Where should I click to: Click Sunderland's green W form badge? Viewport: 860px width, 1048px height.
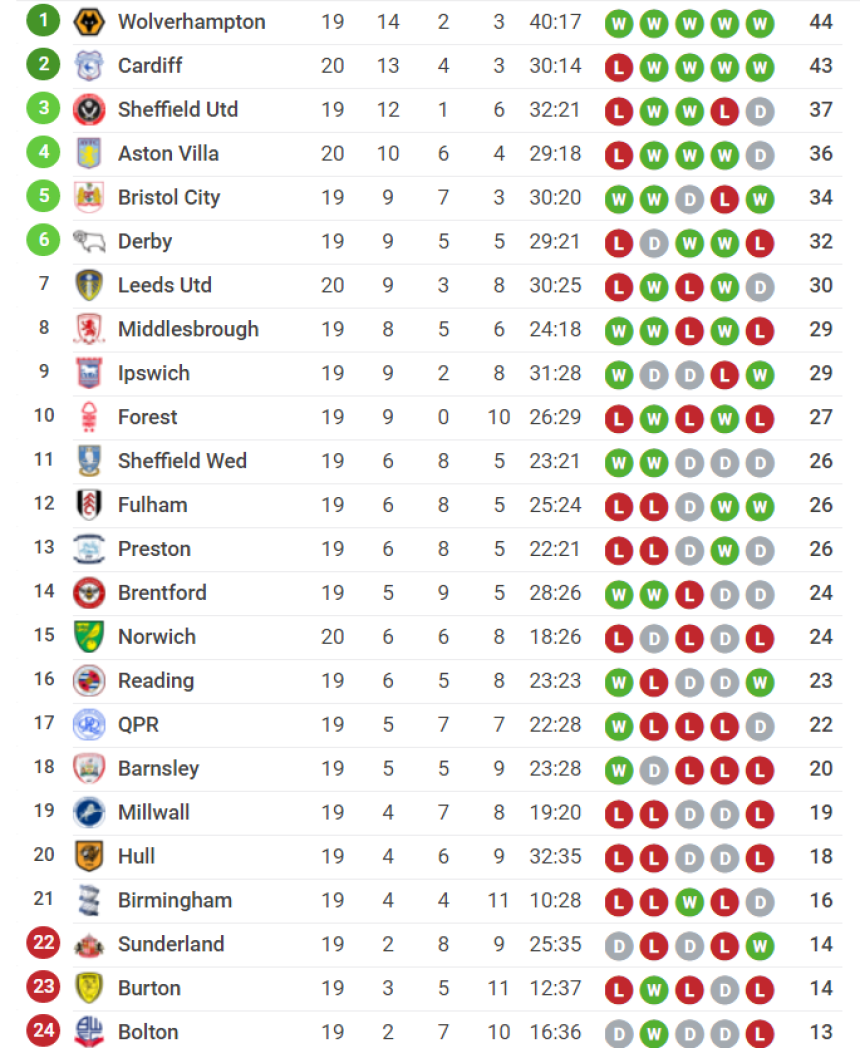click(760, 946)
